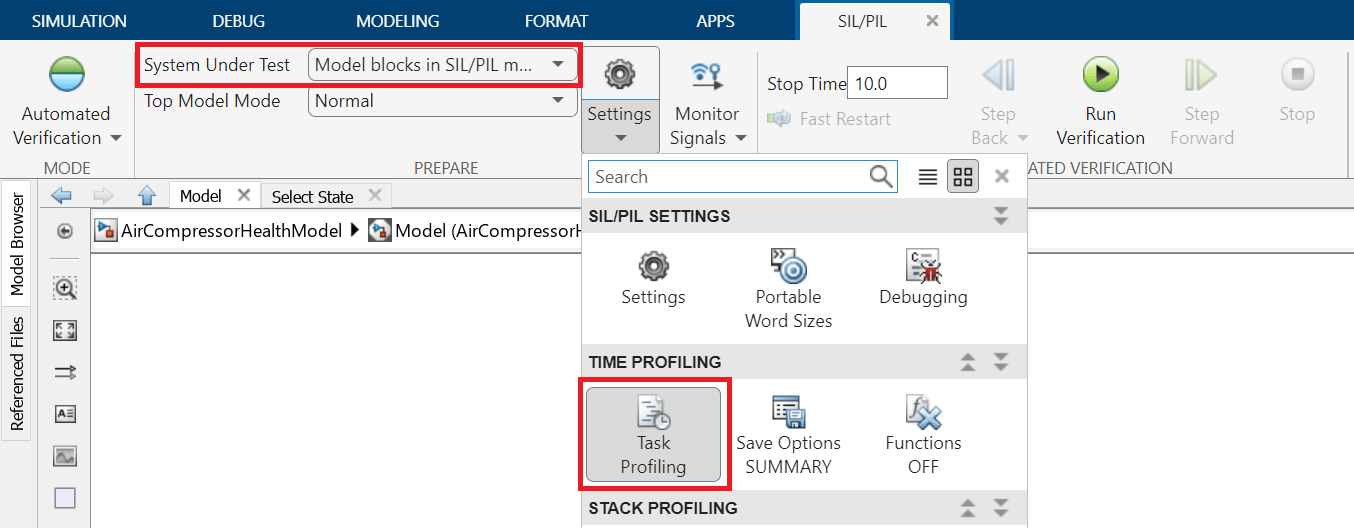Viewport: 1354px width, 528px height.
Task: Click the settings gallery Search box
Action: 730,177
